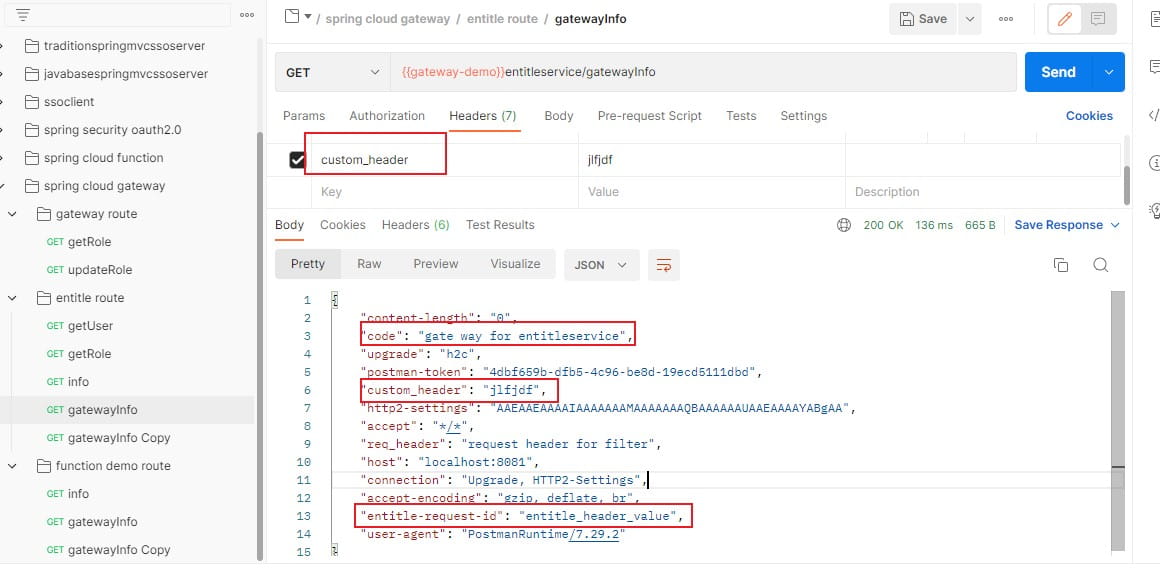
Task: Click the Send button
Action: (x=1057, y=72)
